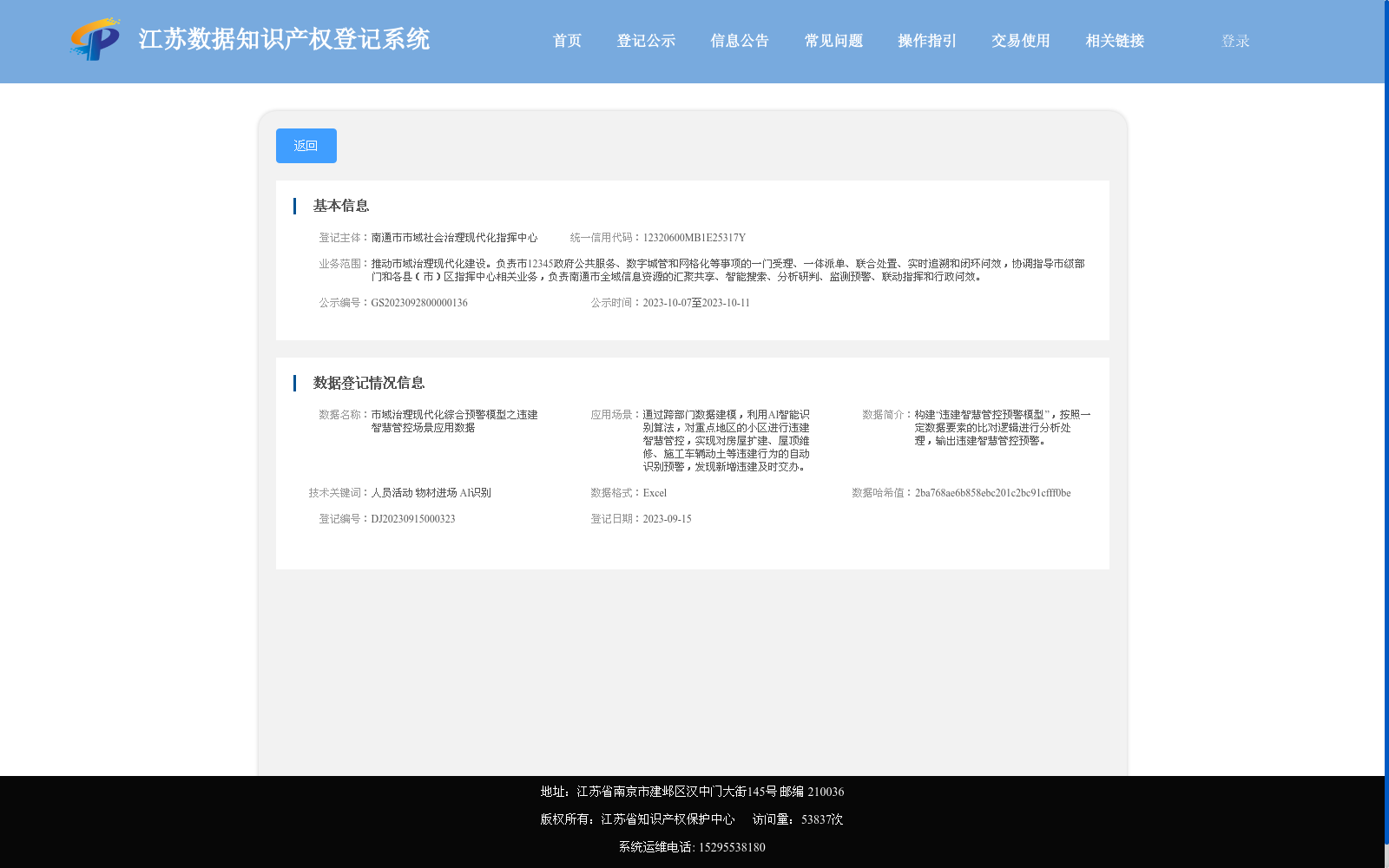Select publicity period 2023-10-07至2023-10-11
This screenshot has height=868, width=1389.
[696, 303]
